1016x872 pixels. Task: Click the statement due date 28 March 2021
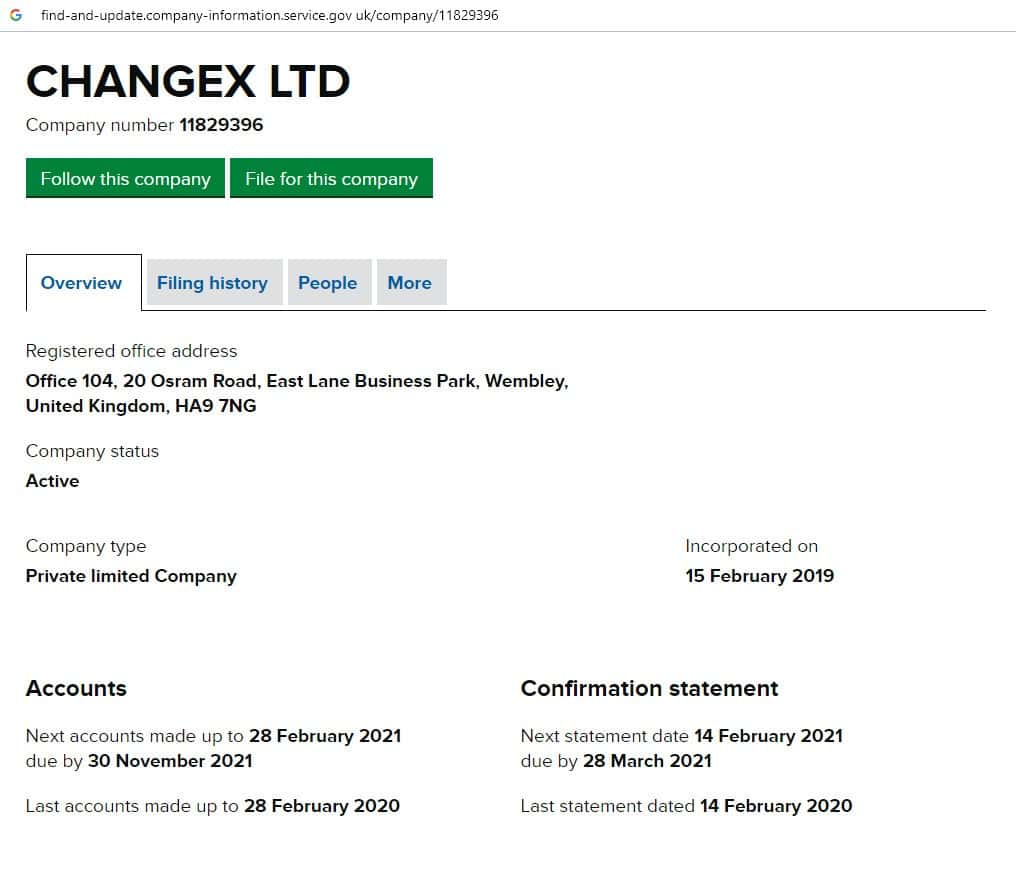[x=647, y=761]
